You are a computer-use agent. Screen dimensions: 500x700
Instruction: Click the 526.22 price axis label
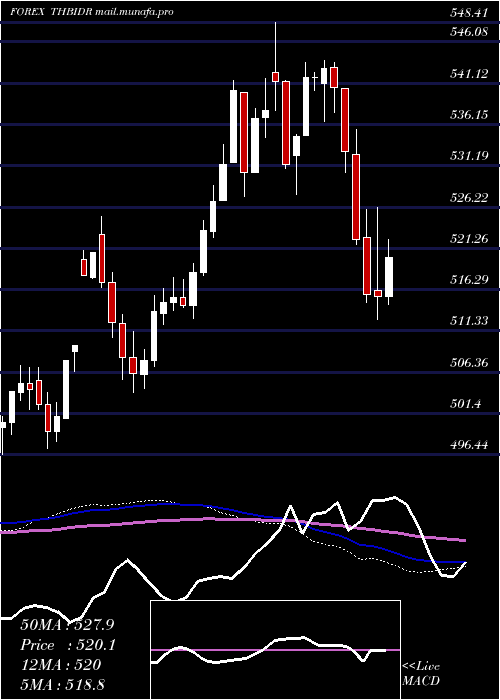tap(469, 197)
